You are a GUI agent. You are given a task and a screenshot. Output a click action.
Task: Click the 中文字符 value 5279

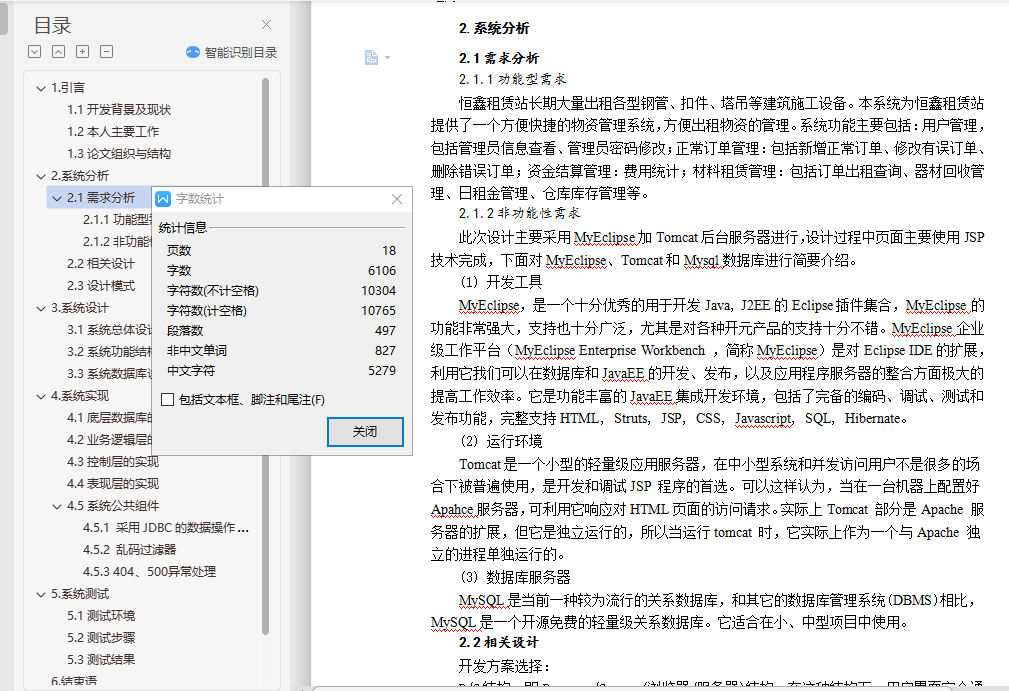(x=382, y=370)
